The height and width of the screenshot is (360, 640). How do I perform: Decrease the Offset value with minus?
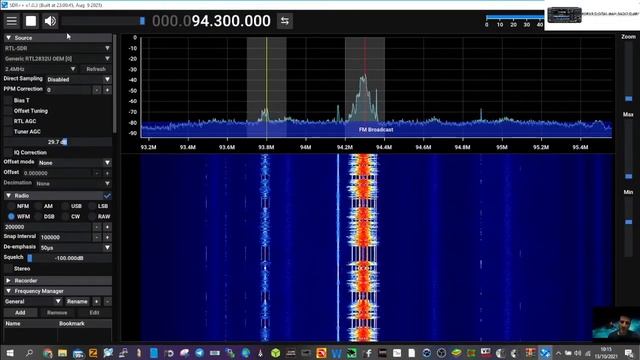click(x=97, y=173)
